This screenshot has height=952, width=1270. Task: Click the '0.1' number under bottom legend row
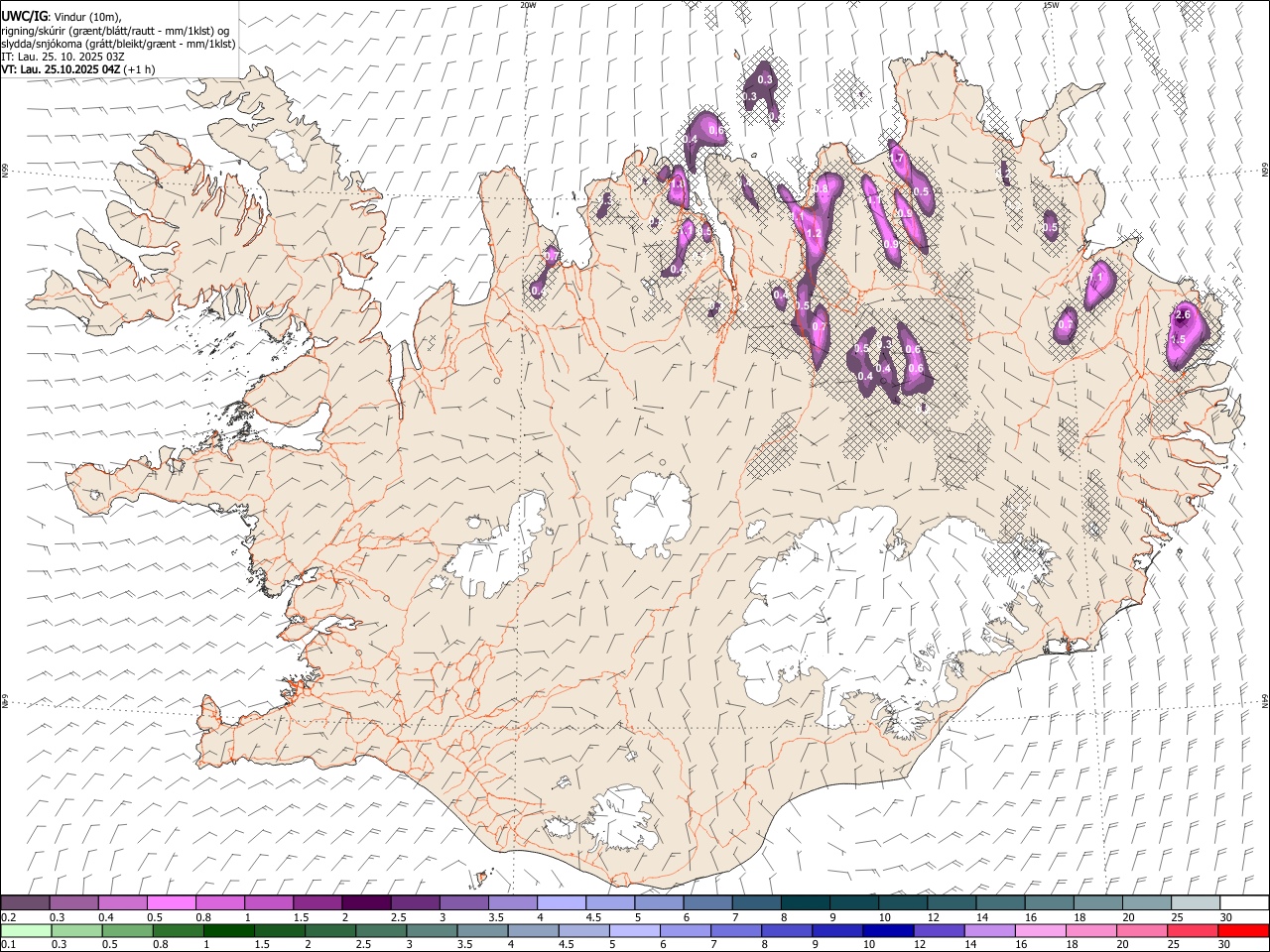pos(8,944)
